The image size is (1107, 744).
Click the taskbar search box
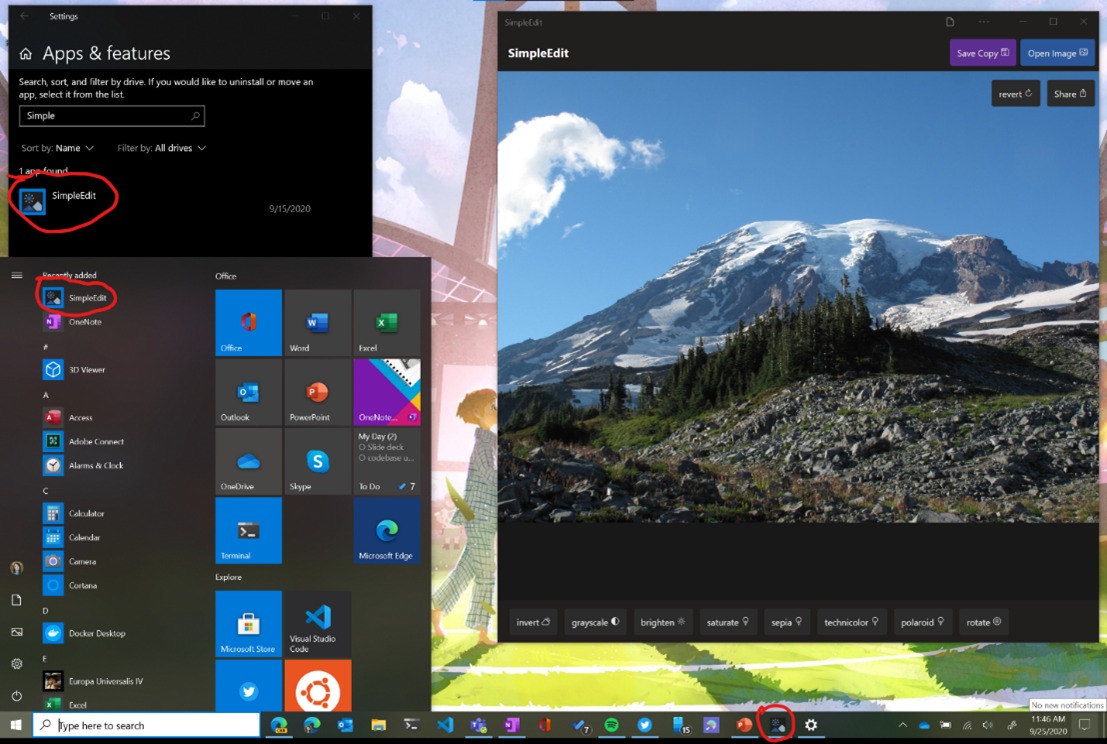148,725
